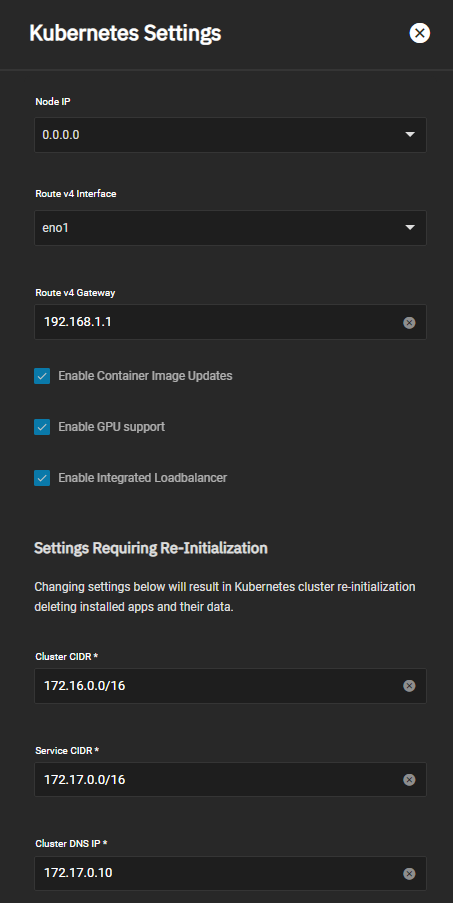Disable the Integrated Loadbalancer checkbox
Image resolution: width=453 pixels, height=903 pixels.
pos(42,478)
